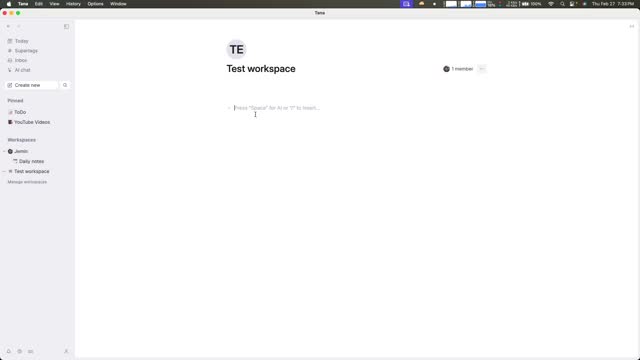
Task: Open the TE workspace avatar
Action: pyautogui.click(x=236, y=49)
